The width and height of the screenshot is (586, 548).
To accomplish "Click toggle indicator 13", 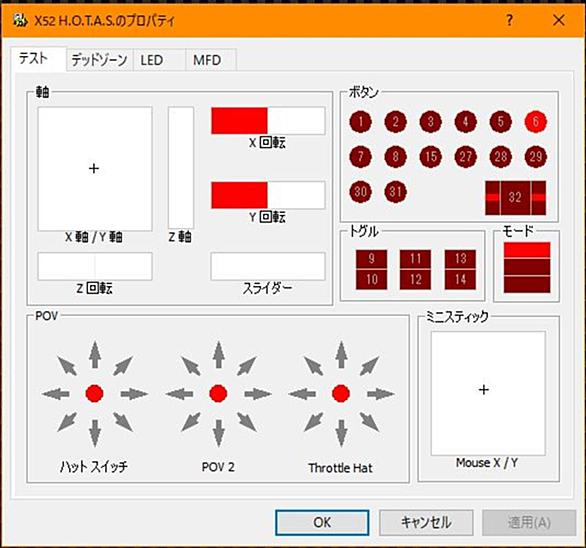I will [x=460, y=259].
